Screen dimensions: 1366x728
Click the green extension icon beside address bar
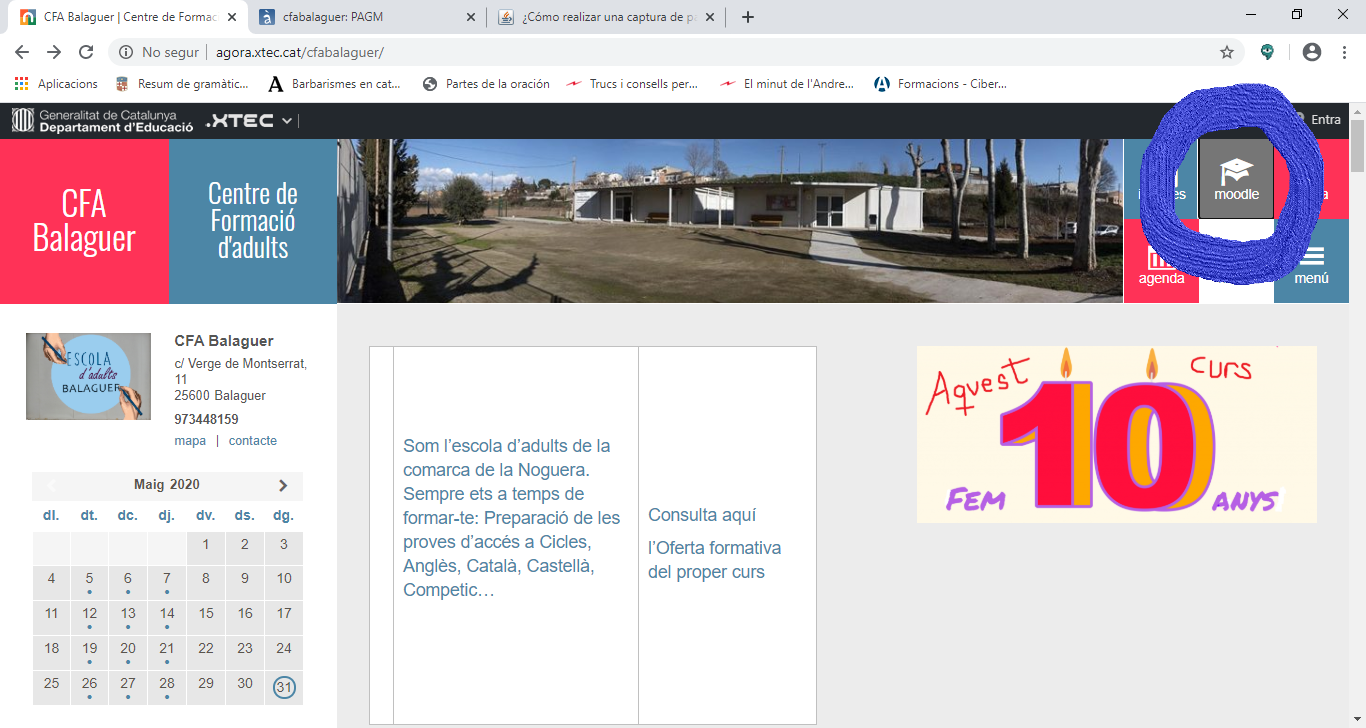(1268, 52)
